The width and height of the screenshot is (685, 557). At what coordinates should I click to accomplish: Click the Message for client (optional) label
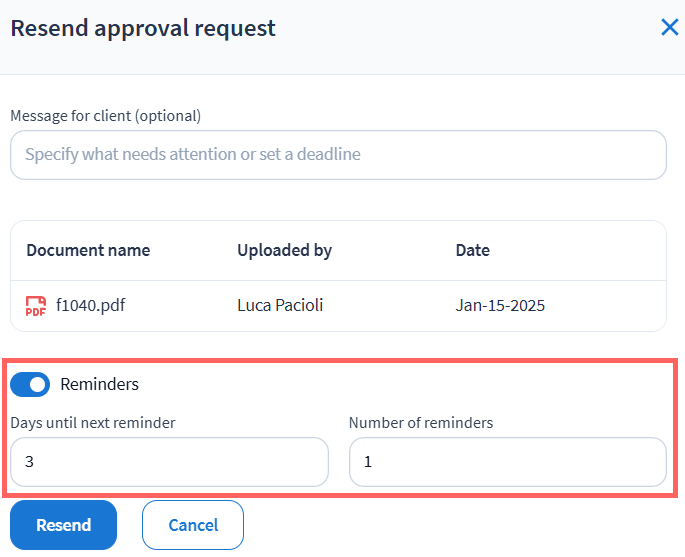[105, 116]
